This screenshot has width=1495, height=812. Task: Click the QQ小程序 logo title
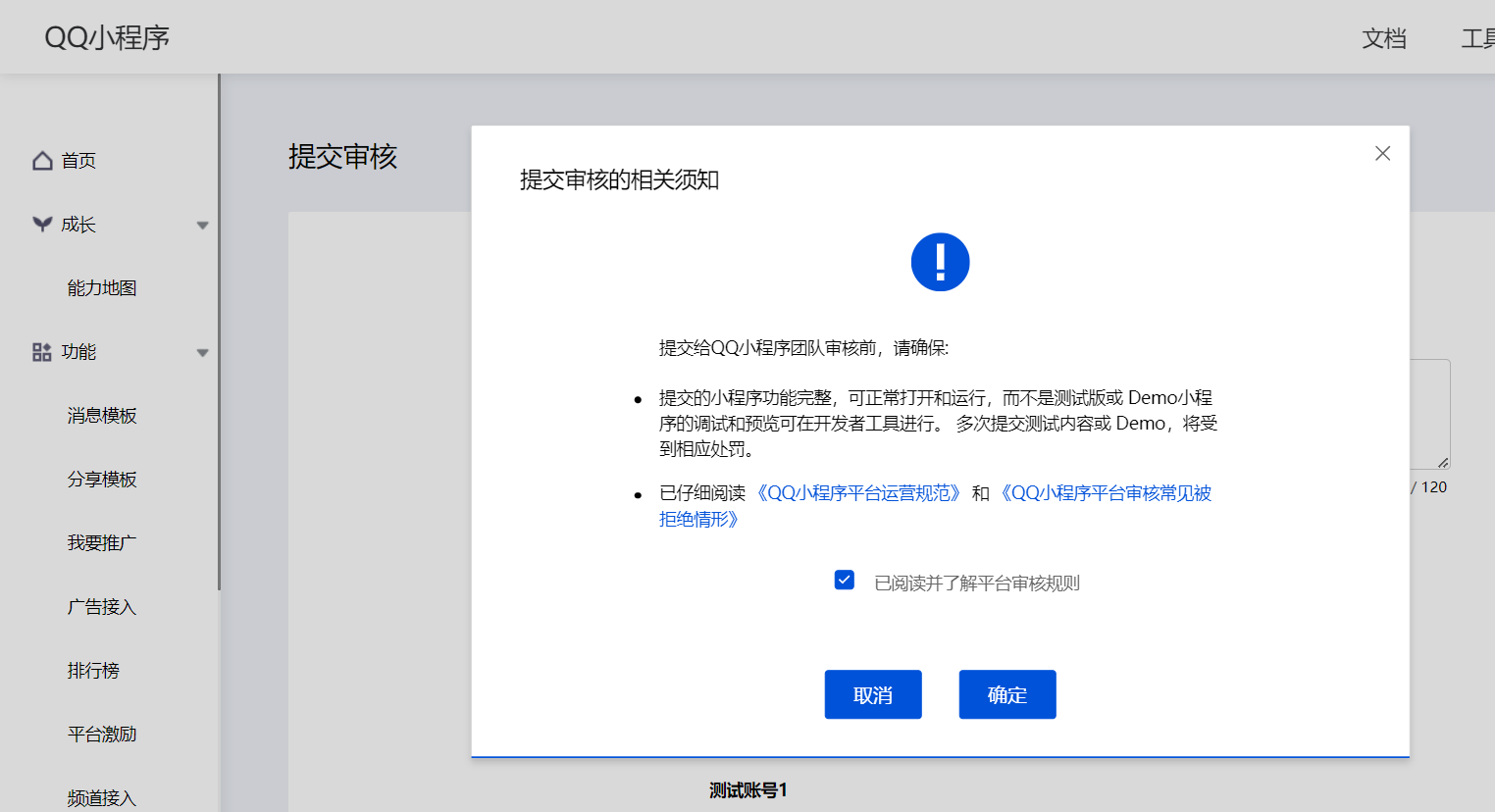coord(107,37)
